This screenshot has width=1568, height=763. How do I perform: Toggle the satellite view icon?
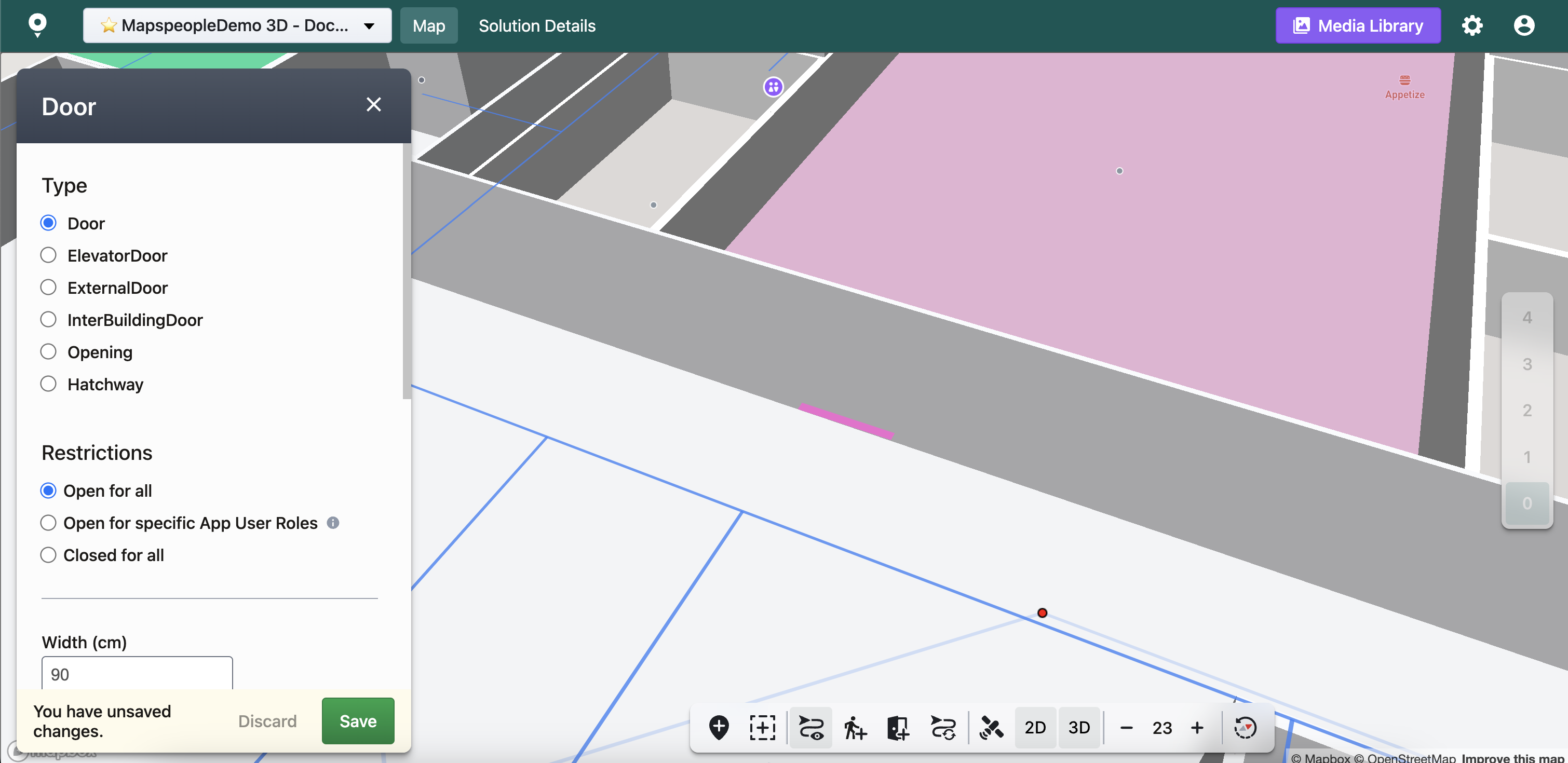click(x=991, y=727)
